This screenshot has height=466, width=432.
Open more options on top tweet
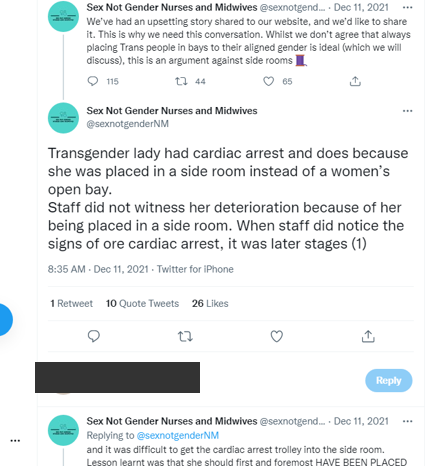point(408,7)
